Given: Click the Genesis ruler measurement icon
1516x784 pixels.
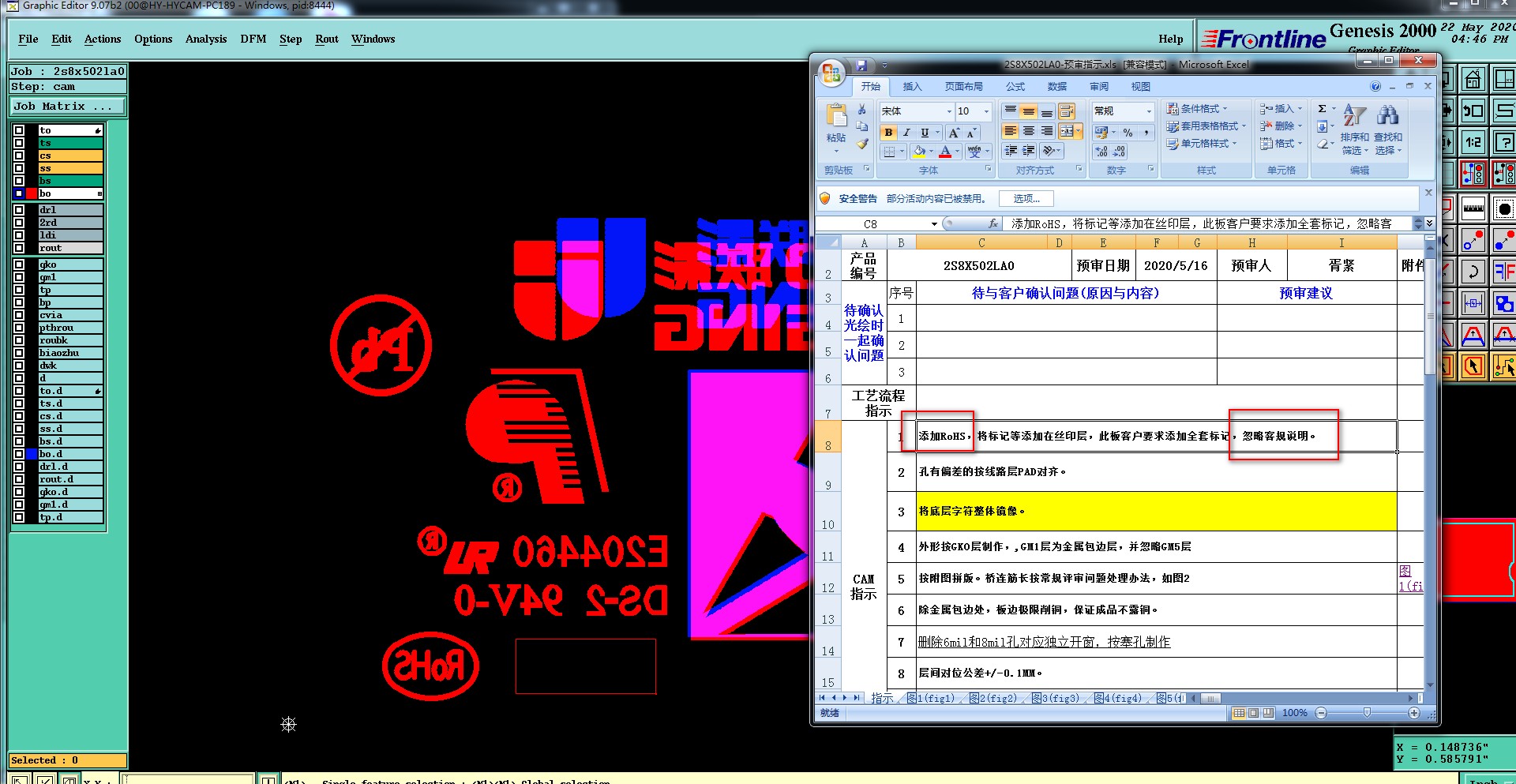Looking at the screenshot, I should [x=1473, y=208].
